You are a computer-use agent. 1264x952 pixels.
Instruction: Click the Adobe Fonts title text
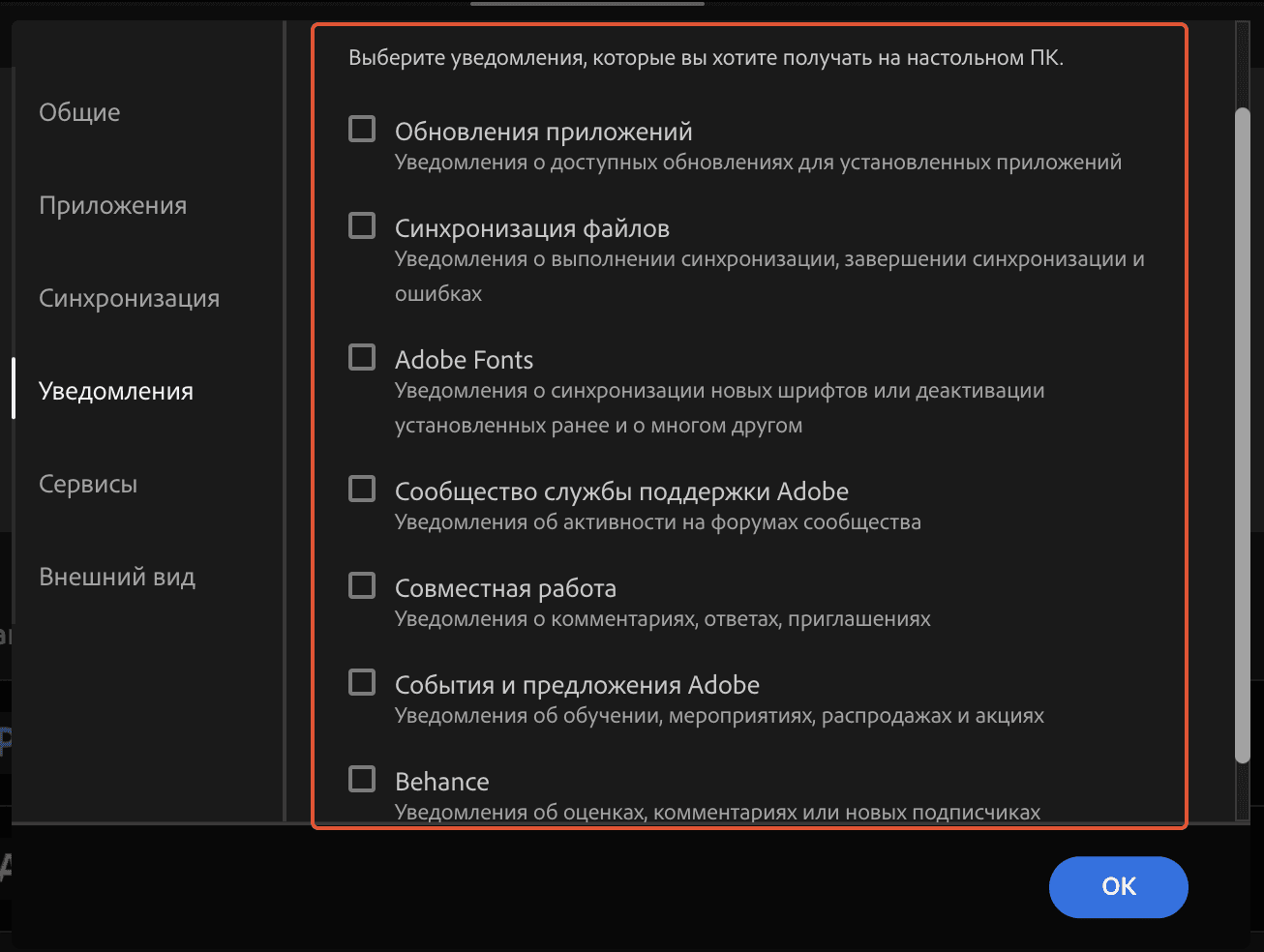[x=464, y=360]
